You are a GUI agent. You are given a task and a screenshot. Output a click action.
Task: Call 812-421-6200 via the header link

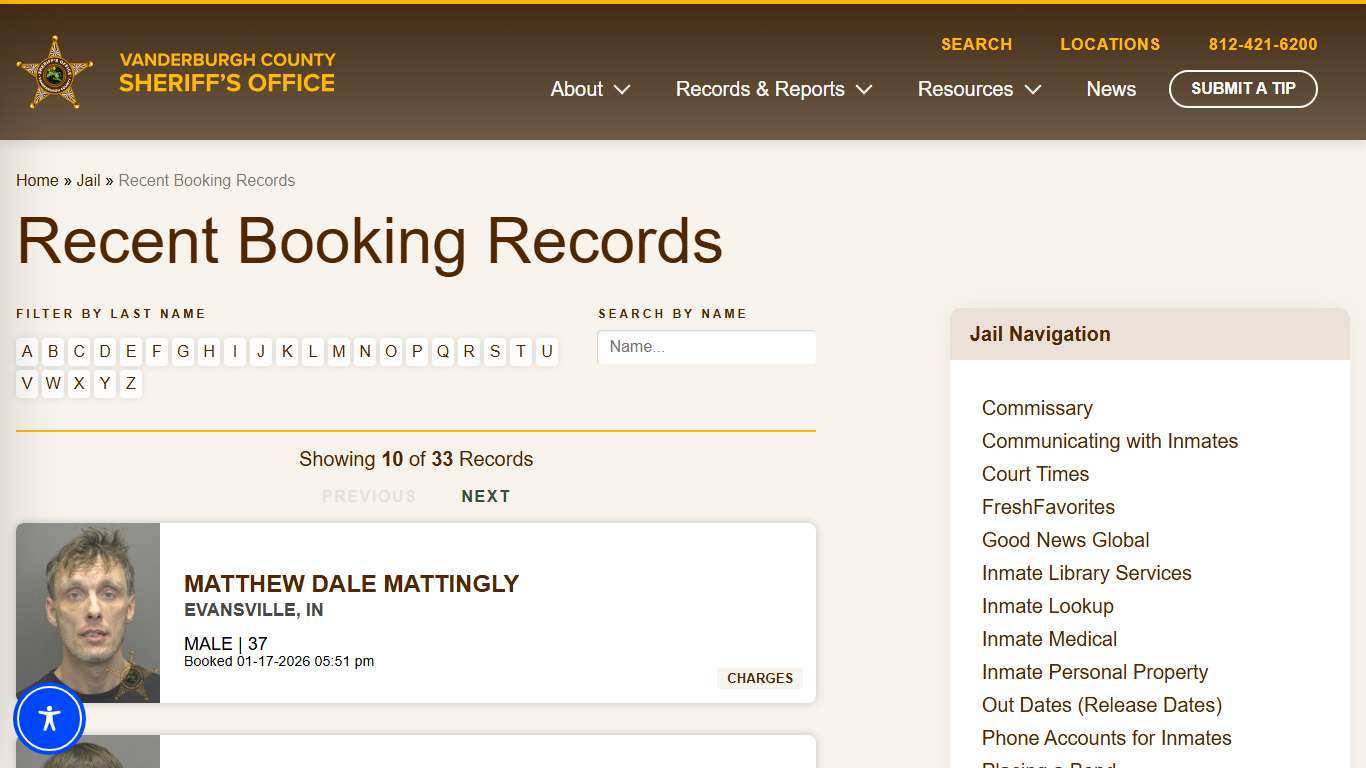coord(1263,44)
